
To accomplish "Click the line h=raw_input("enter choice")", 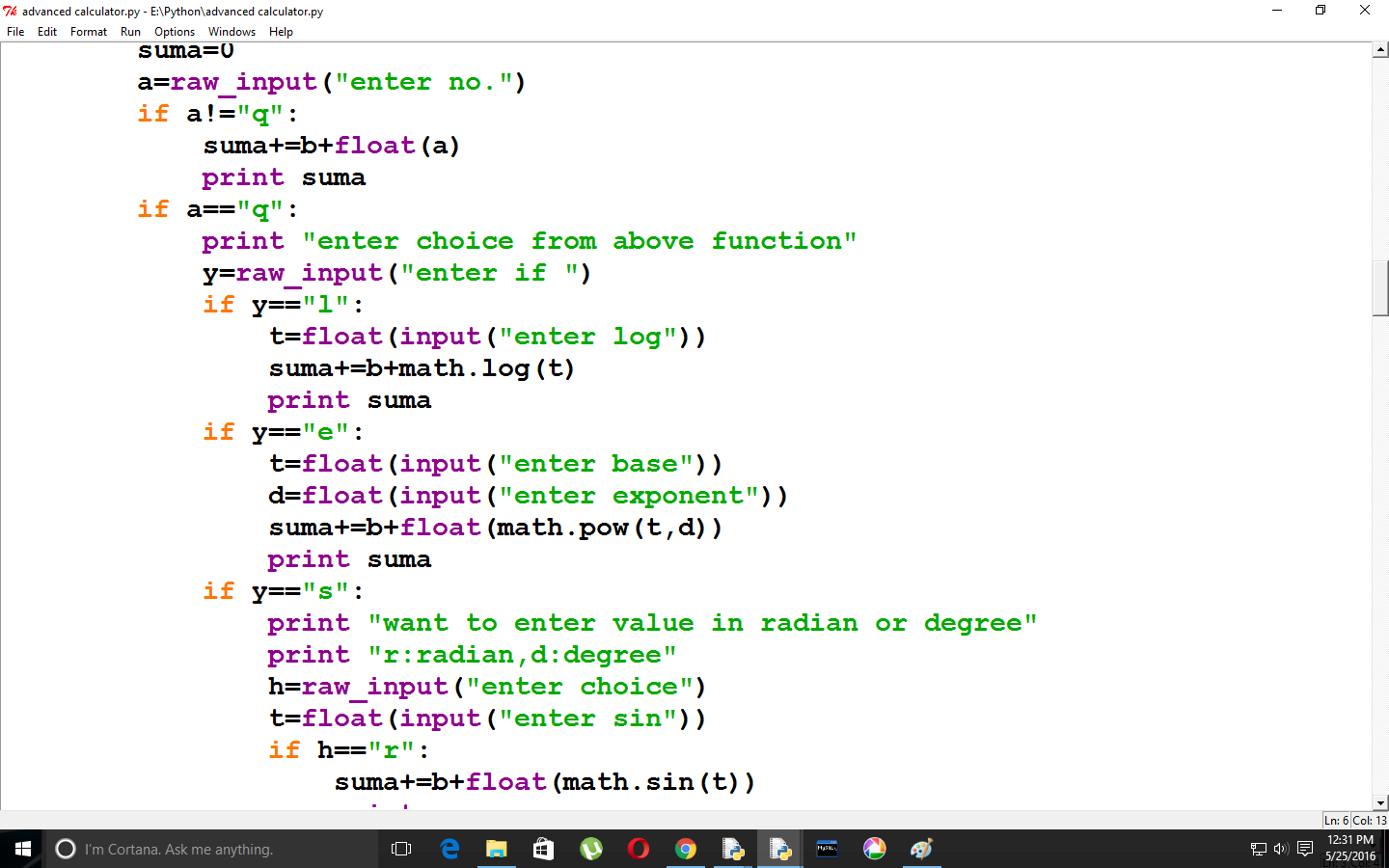I will 488,687.
